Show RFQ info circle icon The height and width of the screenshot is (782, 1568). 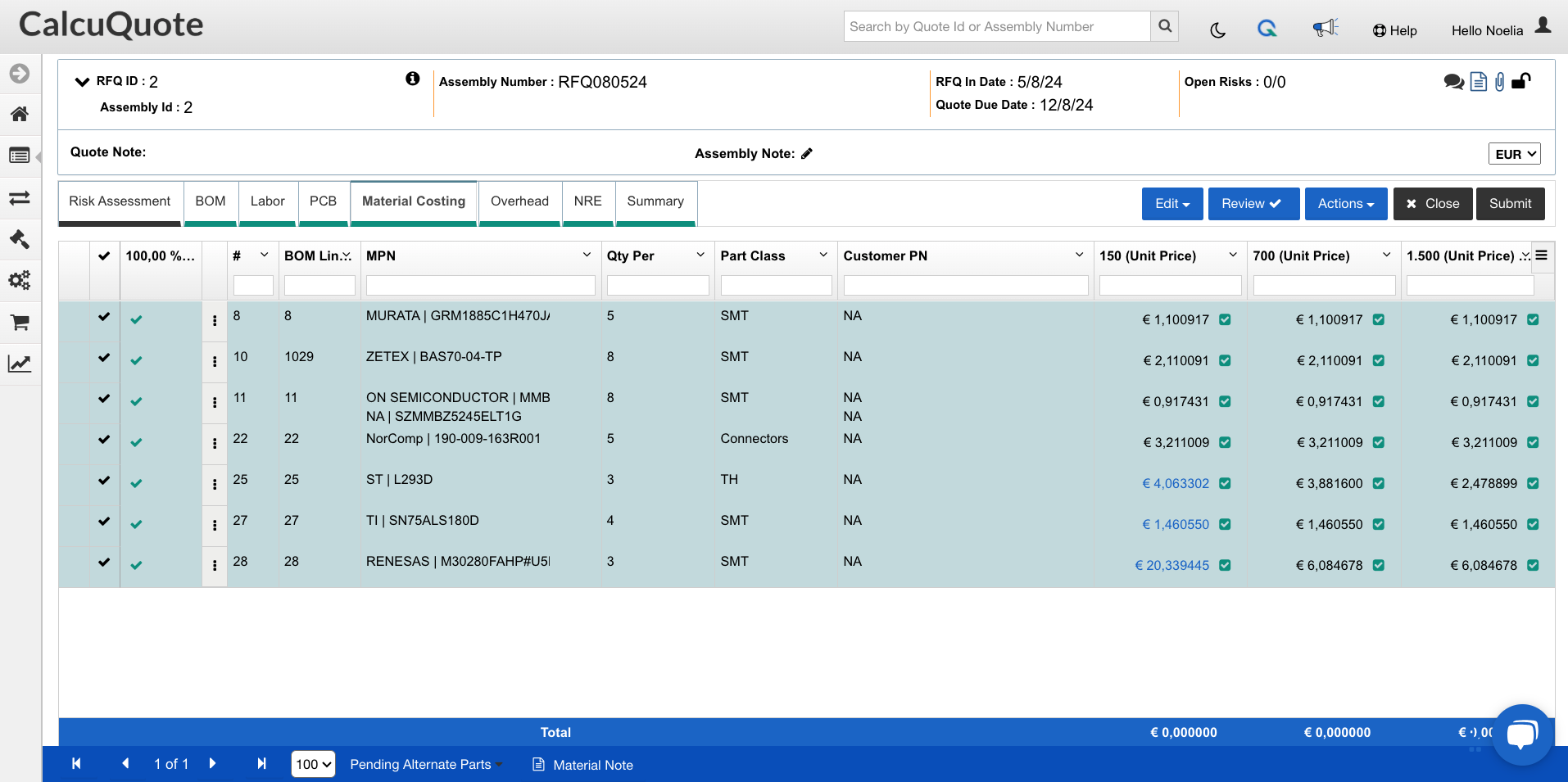tap(413, 79)
